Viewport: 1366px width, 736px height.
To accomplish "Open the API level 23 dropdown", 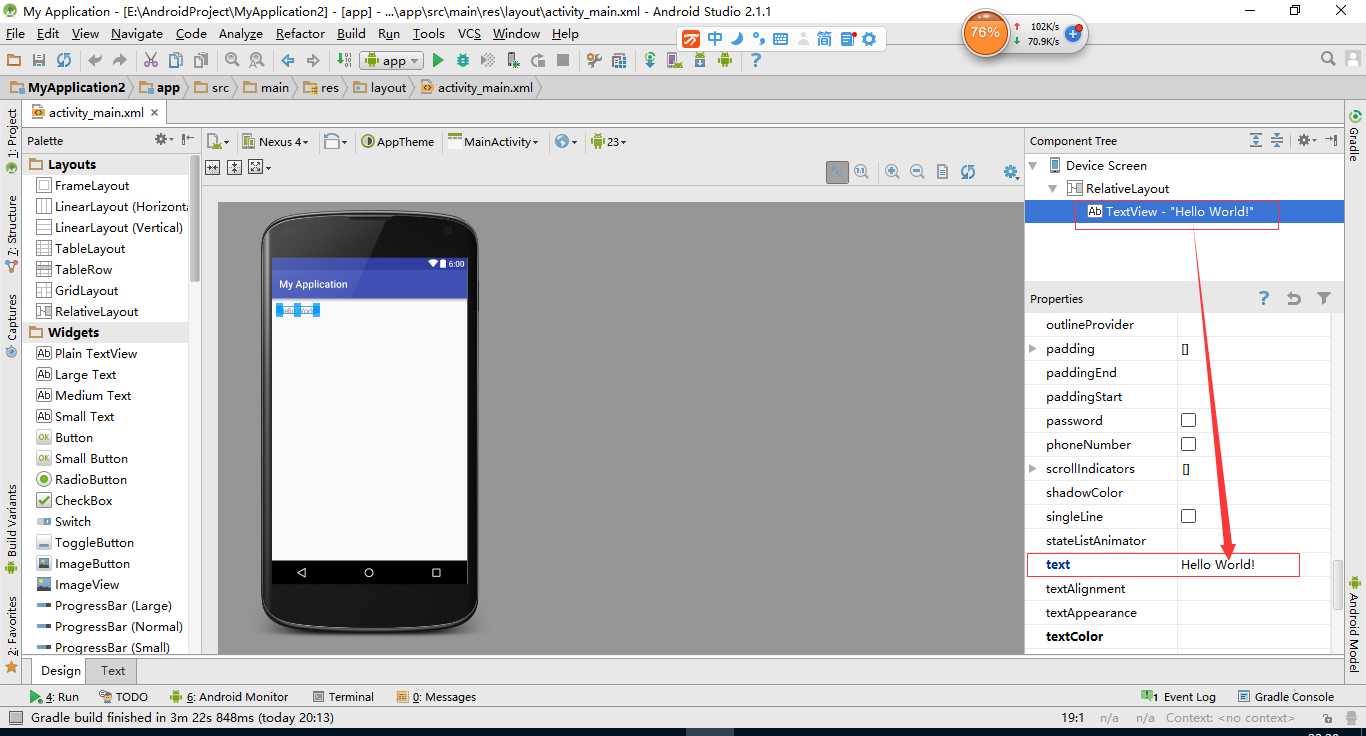I will 609,141.
